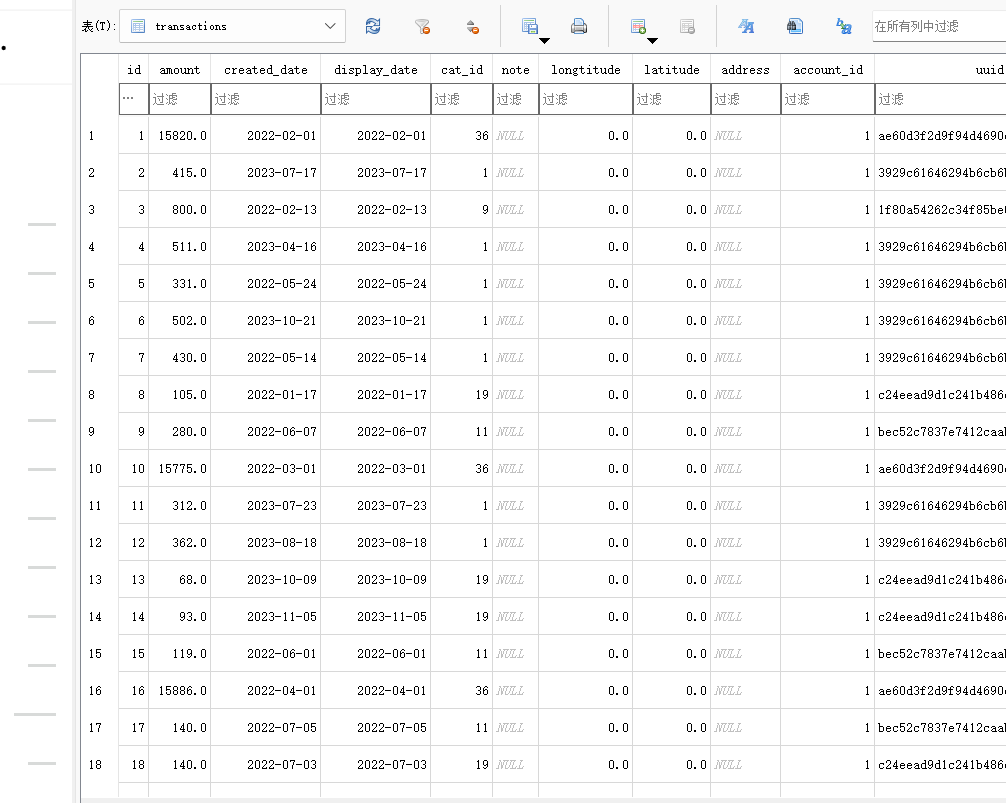Select the amount cell 15820.0

pos(180,135)
